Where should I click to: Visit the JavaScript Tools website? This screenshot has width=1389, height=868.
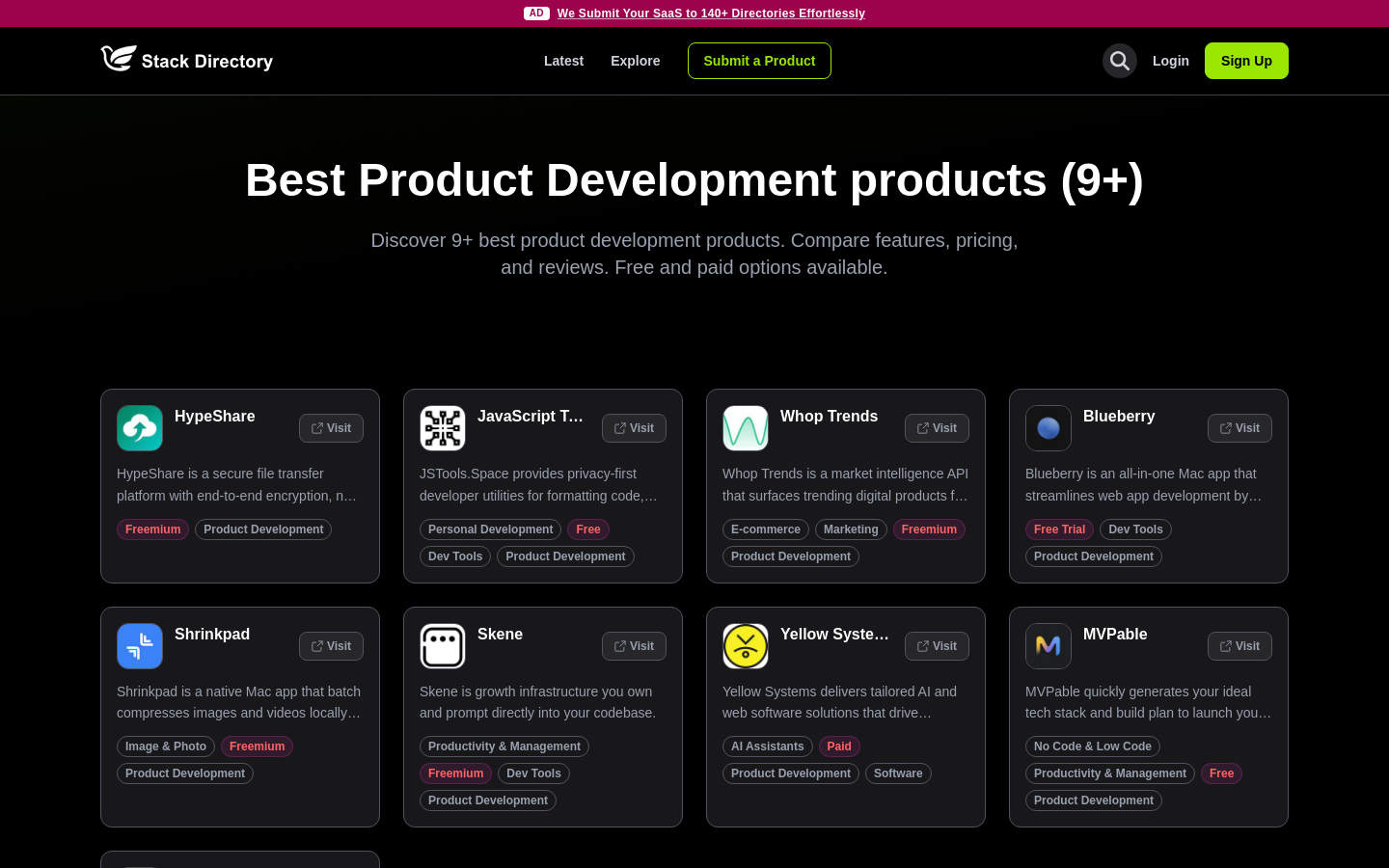click(634, 428)
